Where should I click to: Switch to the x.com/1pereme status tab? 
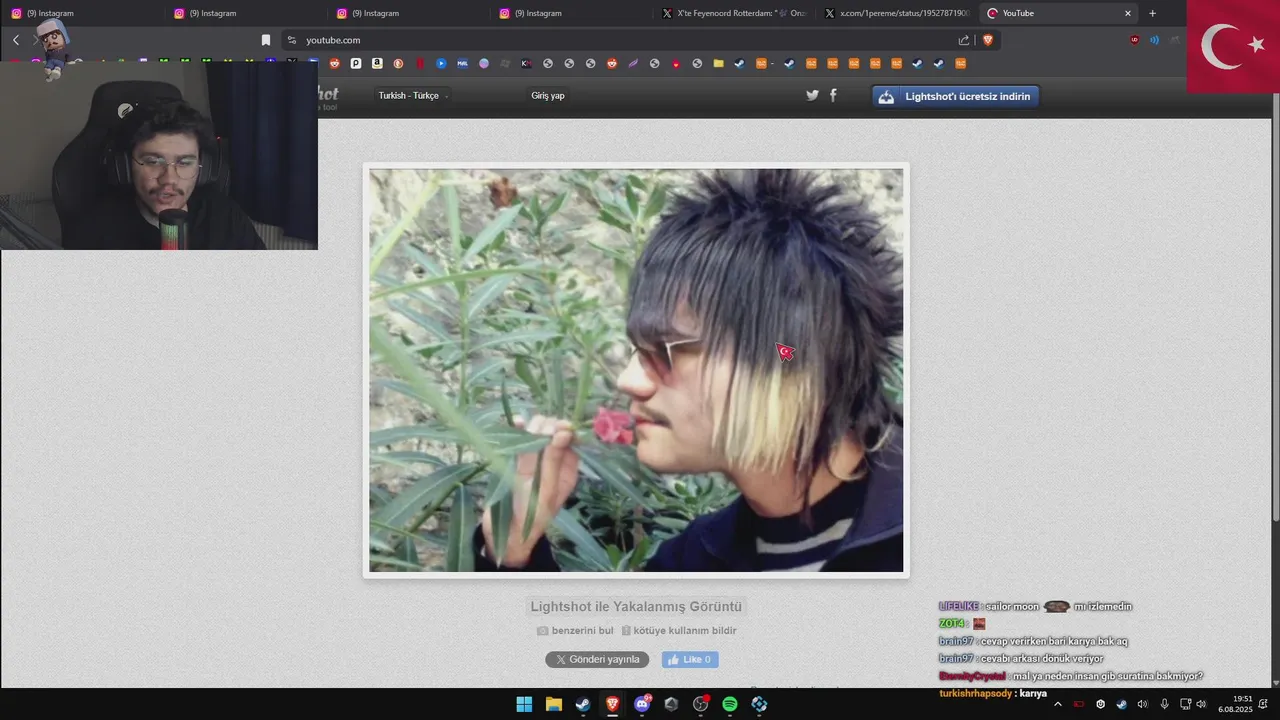pyautogui.click(x=897, y=13)
